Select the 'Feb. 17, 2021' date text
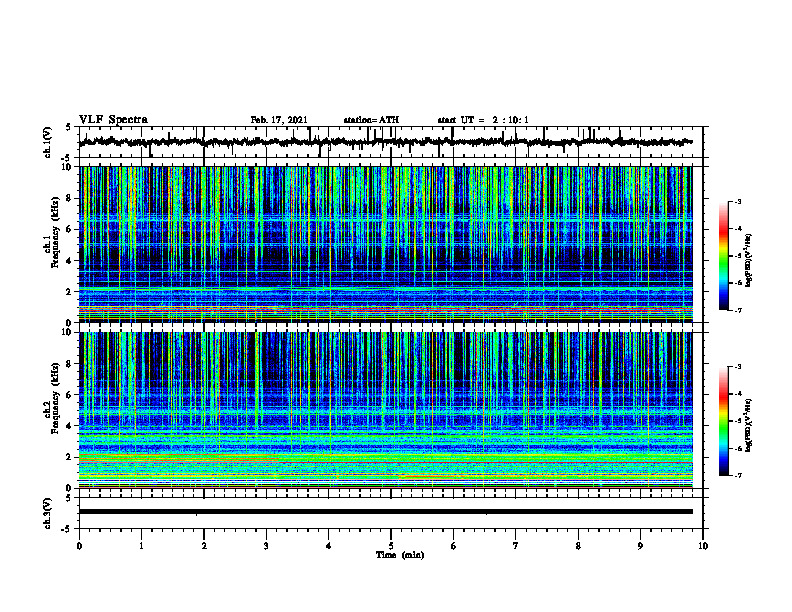This screenshot has height=612, width=792. [x=279, y=120]
